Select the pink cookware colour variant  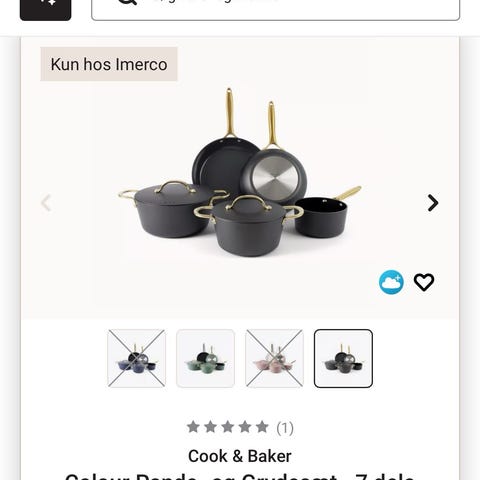(274, 358)
